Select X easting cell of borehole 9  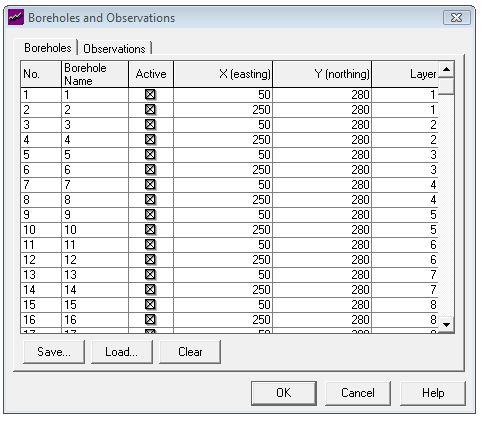point(223,215)
